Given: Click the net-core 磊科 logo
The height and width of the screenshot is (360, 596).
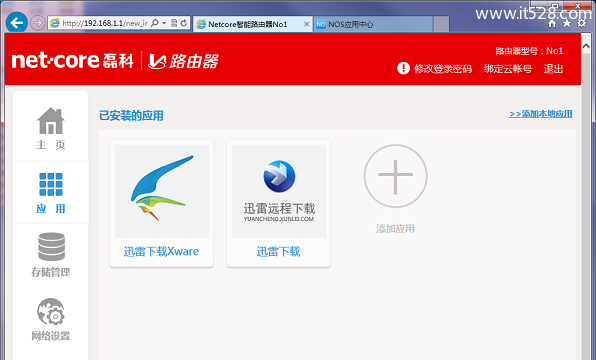Looking at the screenshot, I should [73, 60].
